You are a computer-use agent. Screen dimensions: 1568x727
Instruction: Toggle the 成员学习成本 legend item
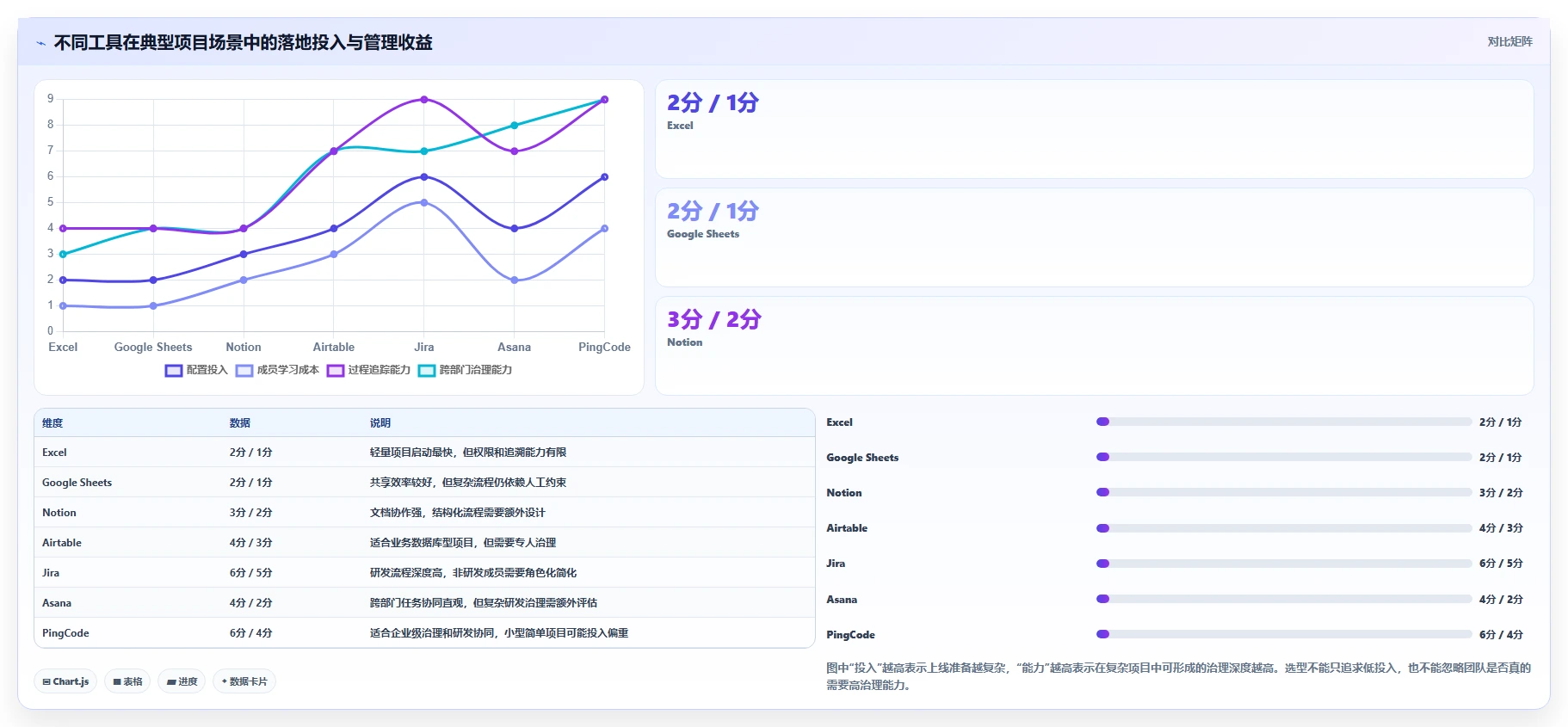(x=278, y=370)
